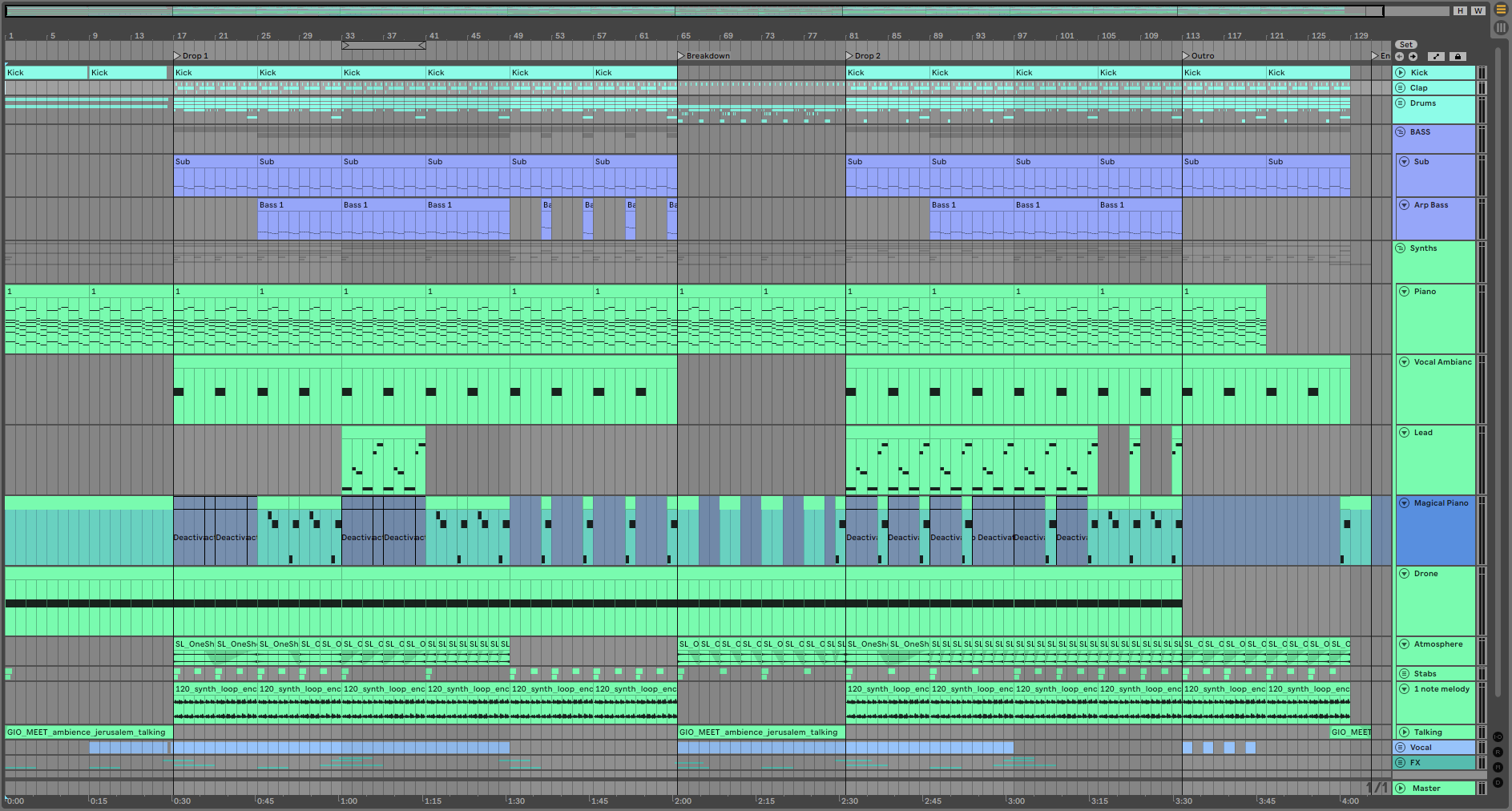Fold the Synths group track
Screen dimensions: 1512x811
tap(1401, 248)
